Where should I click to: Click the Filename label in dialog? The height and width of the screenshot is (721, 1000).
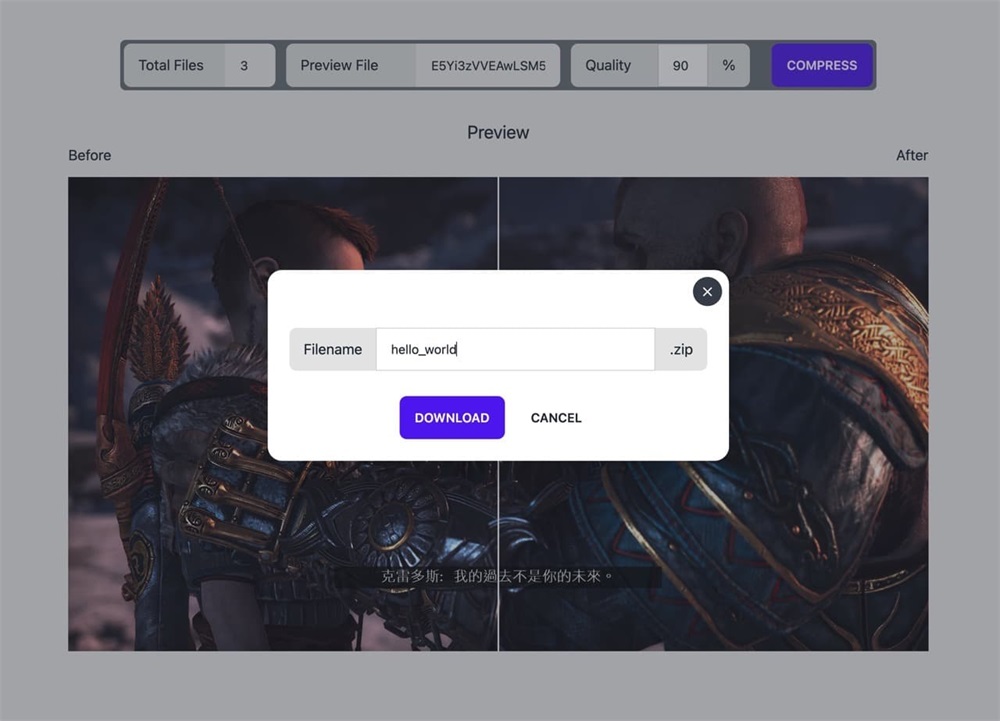(332, 349)
